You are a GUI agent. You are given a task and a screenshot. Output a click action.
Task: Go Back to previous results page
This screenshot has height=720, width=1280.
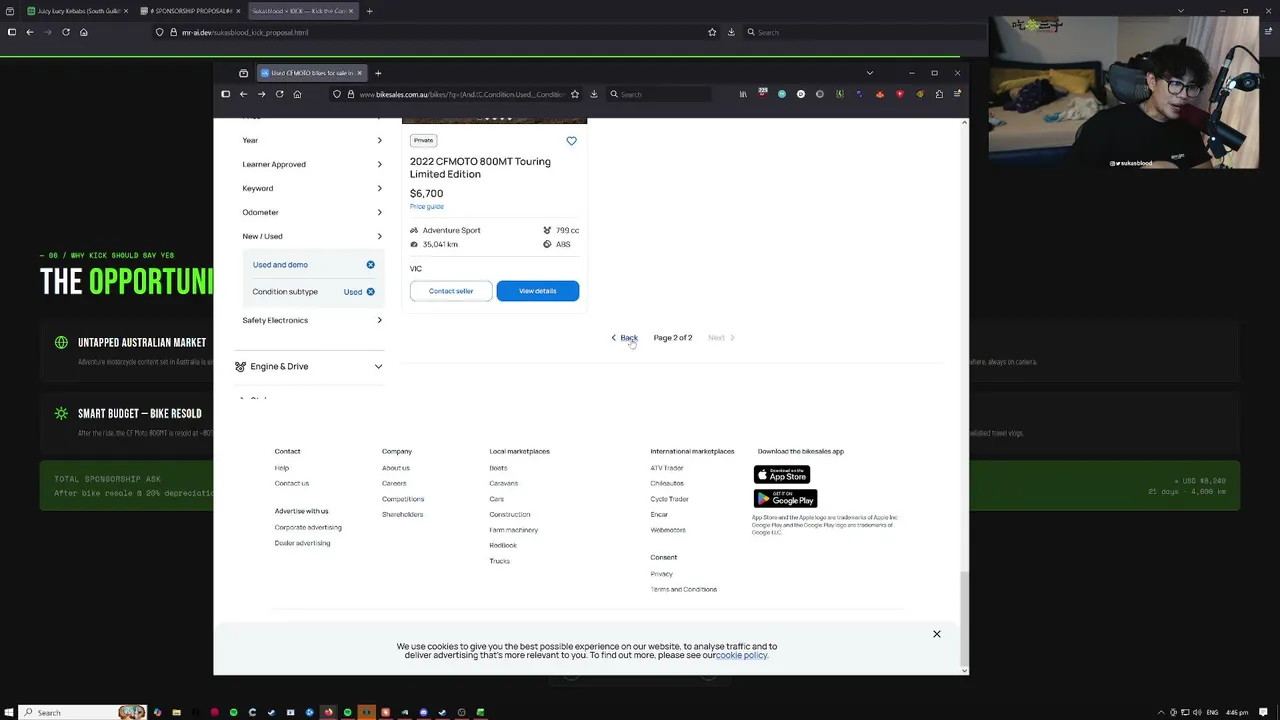coord(625,338)
